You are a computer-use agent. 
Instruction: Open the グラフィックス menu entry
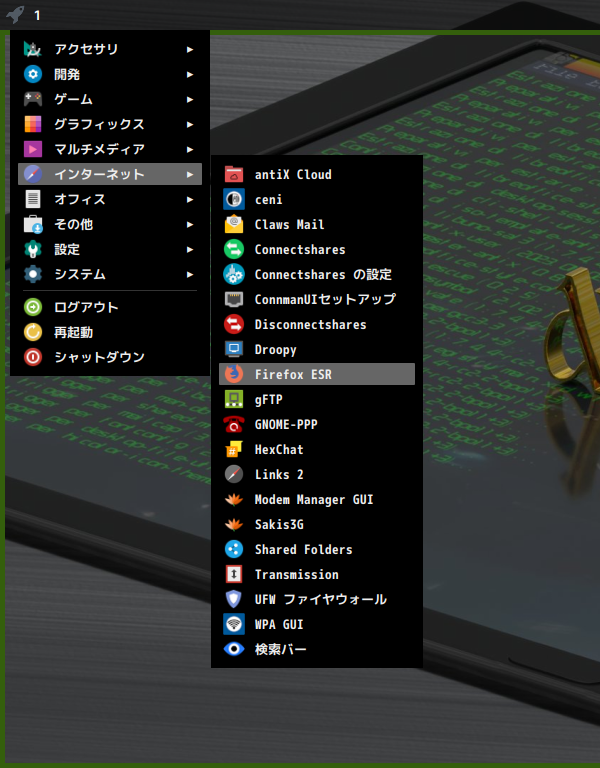coord(110,124)
